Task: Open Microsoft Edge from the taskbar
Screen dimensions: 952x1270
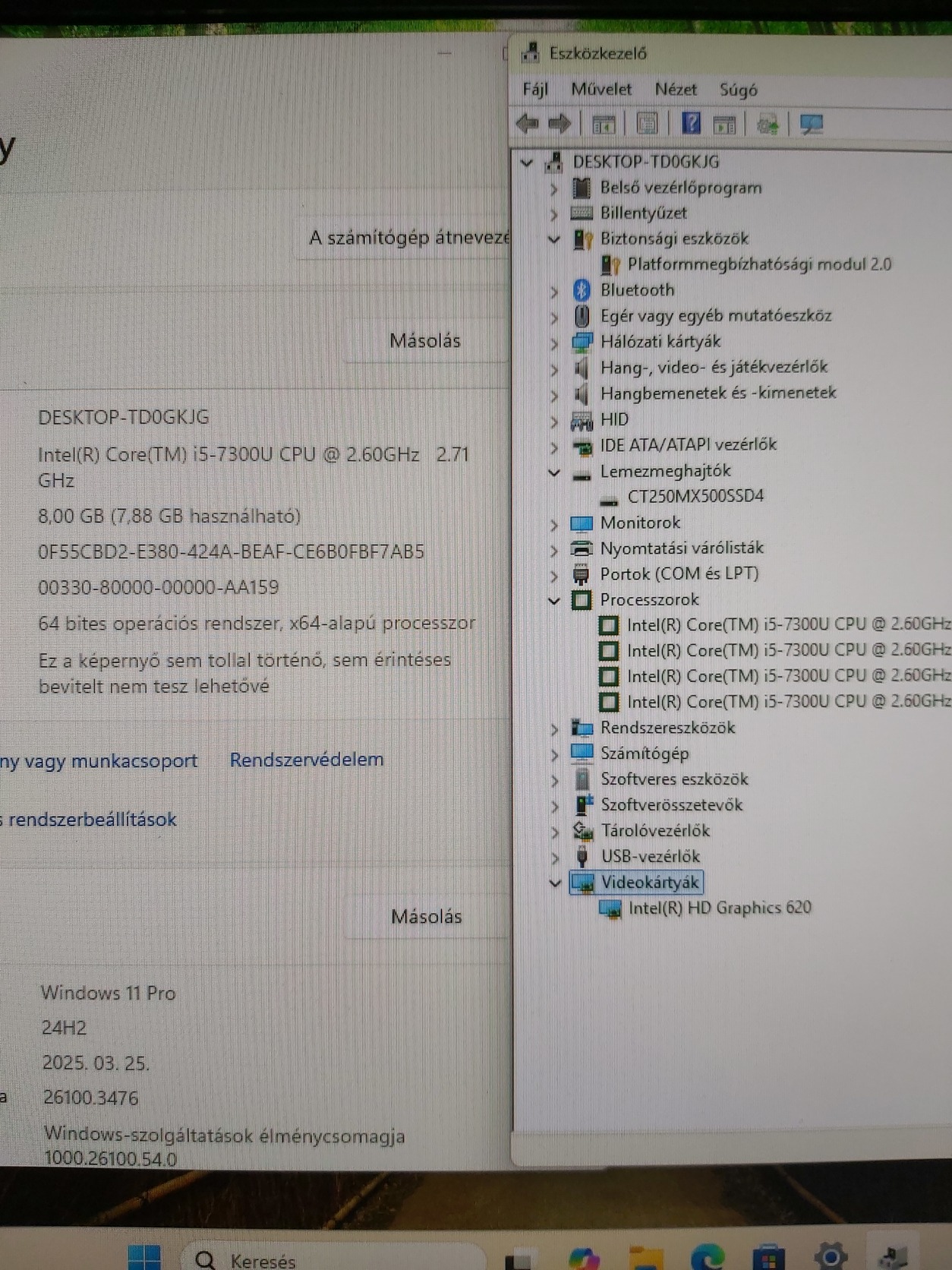Action: point(708,1258)
